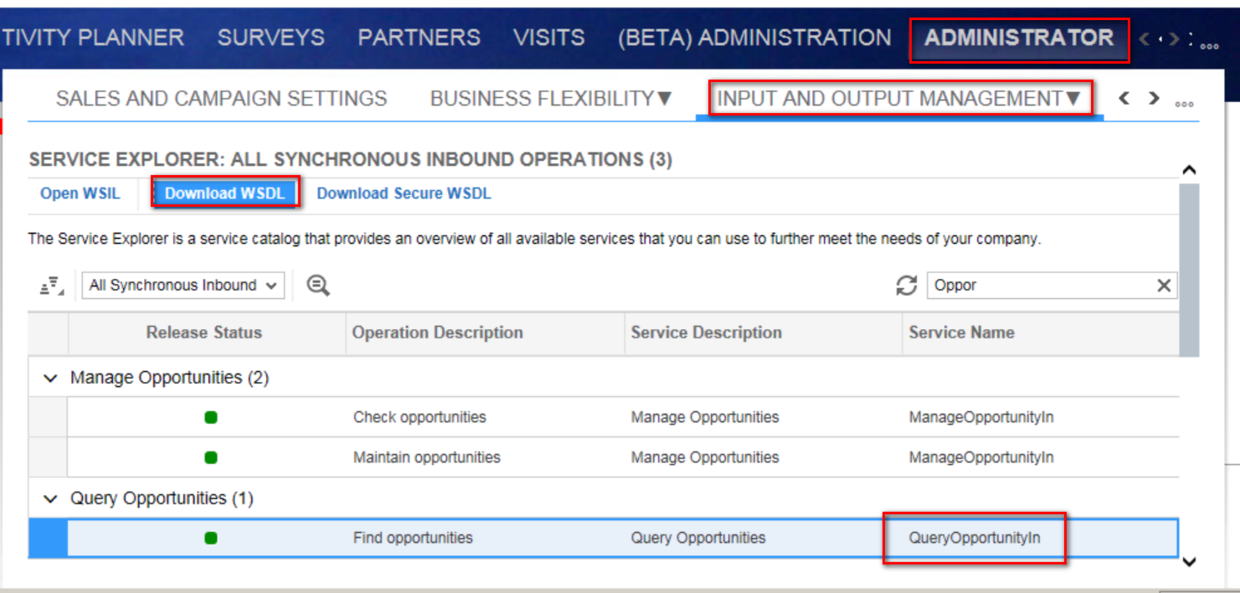Click the refresh icon next to search
Viewport: 1240px width, 593px height.
point(906,286)
